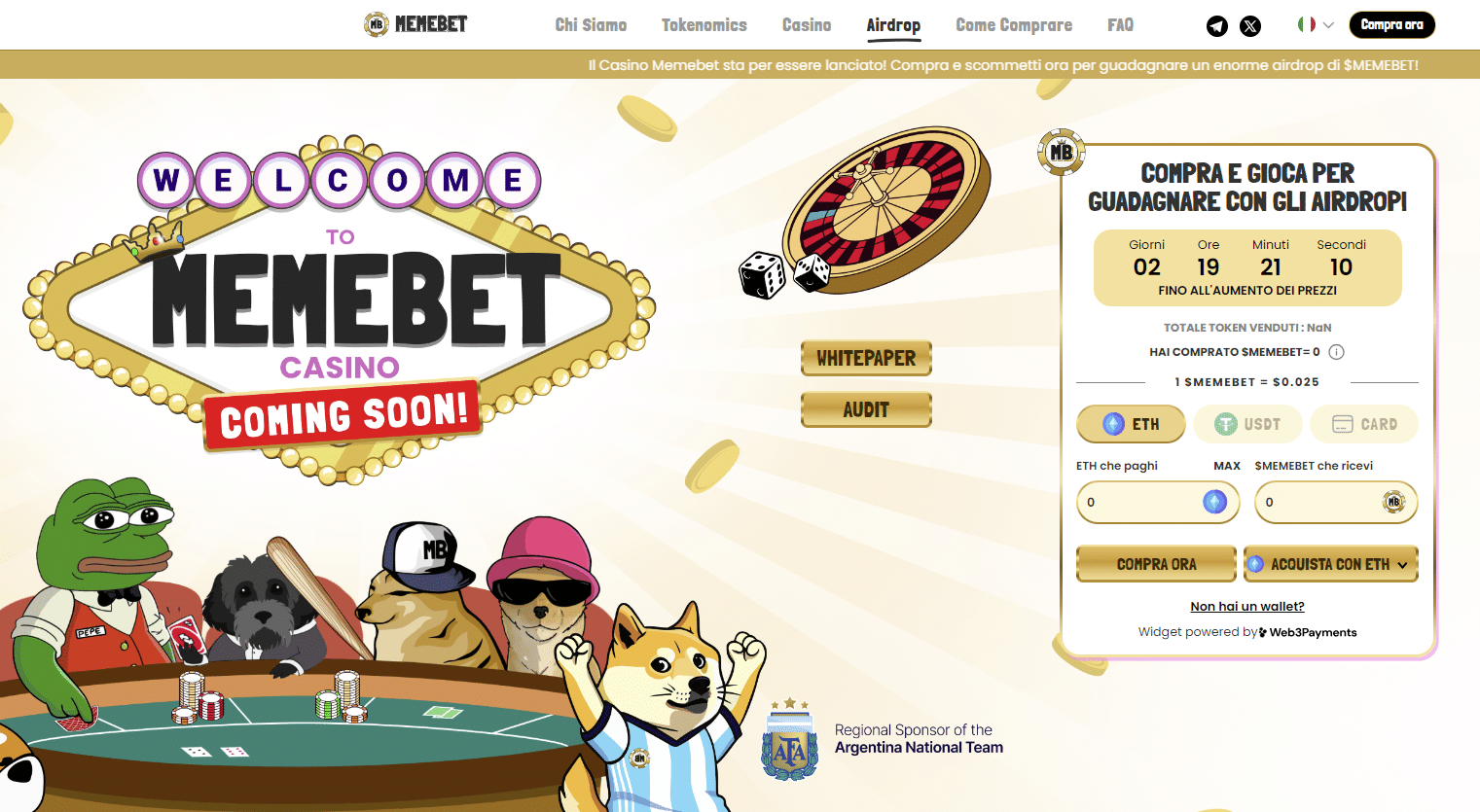Click the MB chip badge atop the widget

(x=1061, y=152)
